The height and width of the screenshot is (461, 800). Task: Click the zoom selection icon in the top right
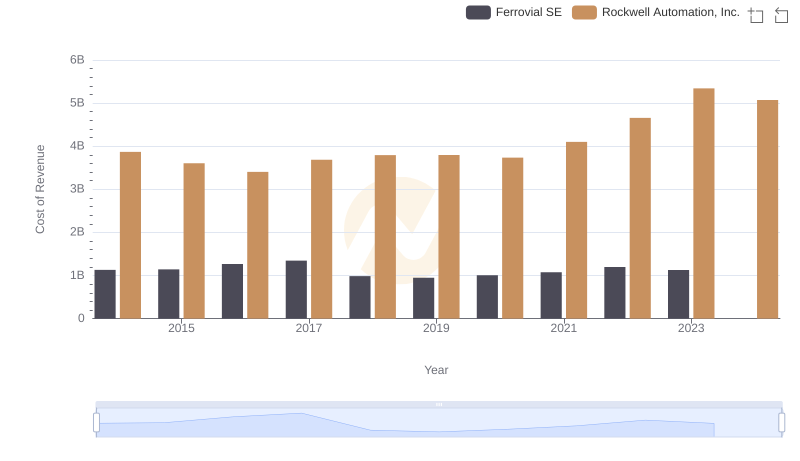coord(756,14)
